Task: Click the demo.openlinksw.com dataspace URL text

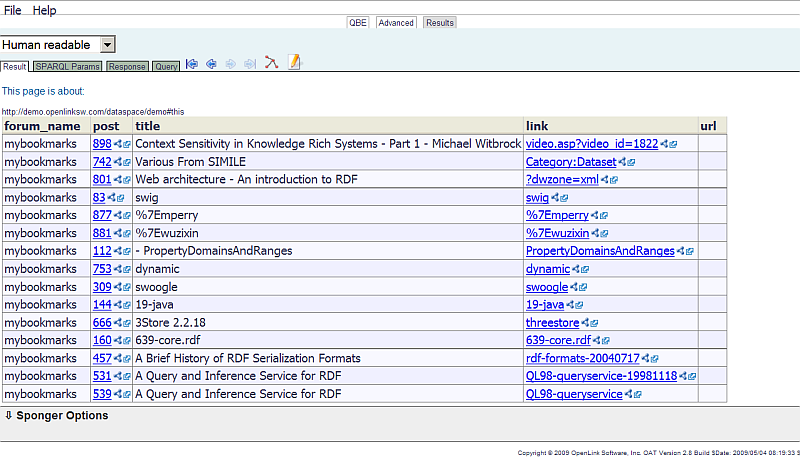Action: (93, 112)
